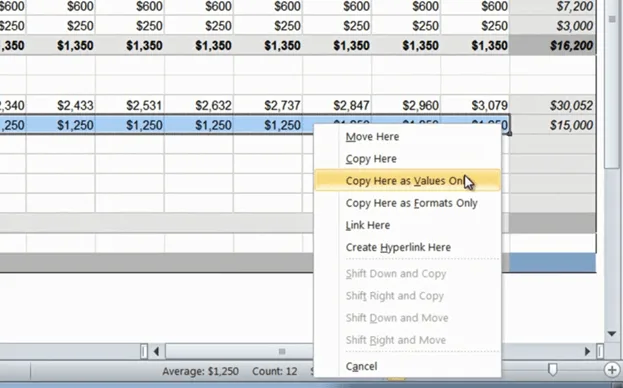Click the Count: 12 status entry
The image size is (623, 388).
(275, 371)
